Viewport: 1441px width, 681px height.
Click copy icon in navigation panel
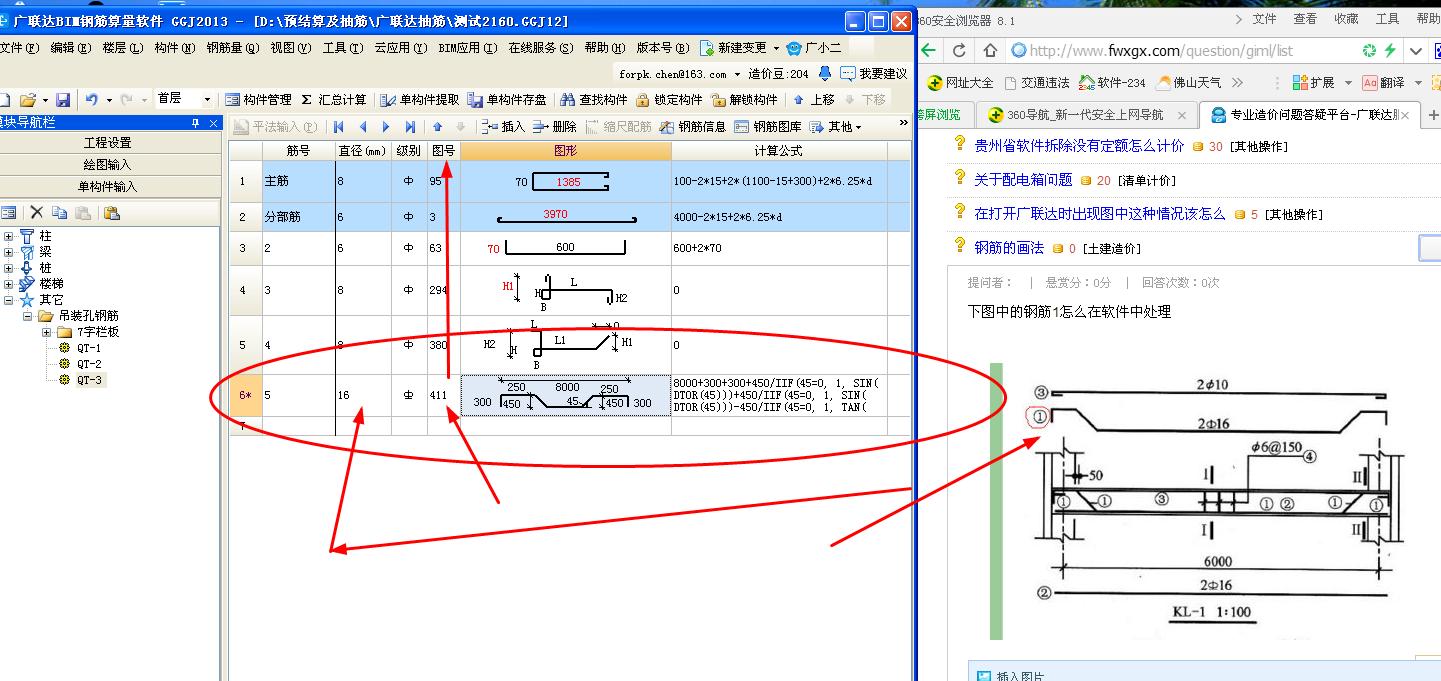60,212
